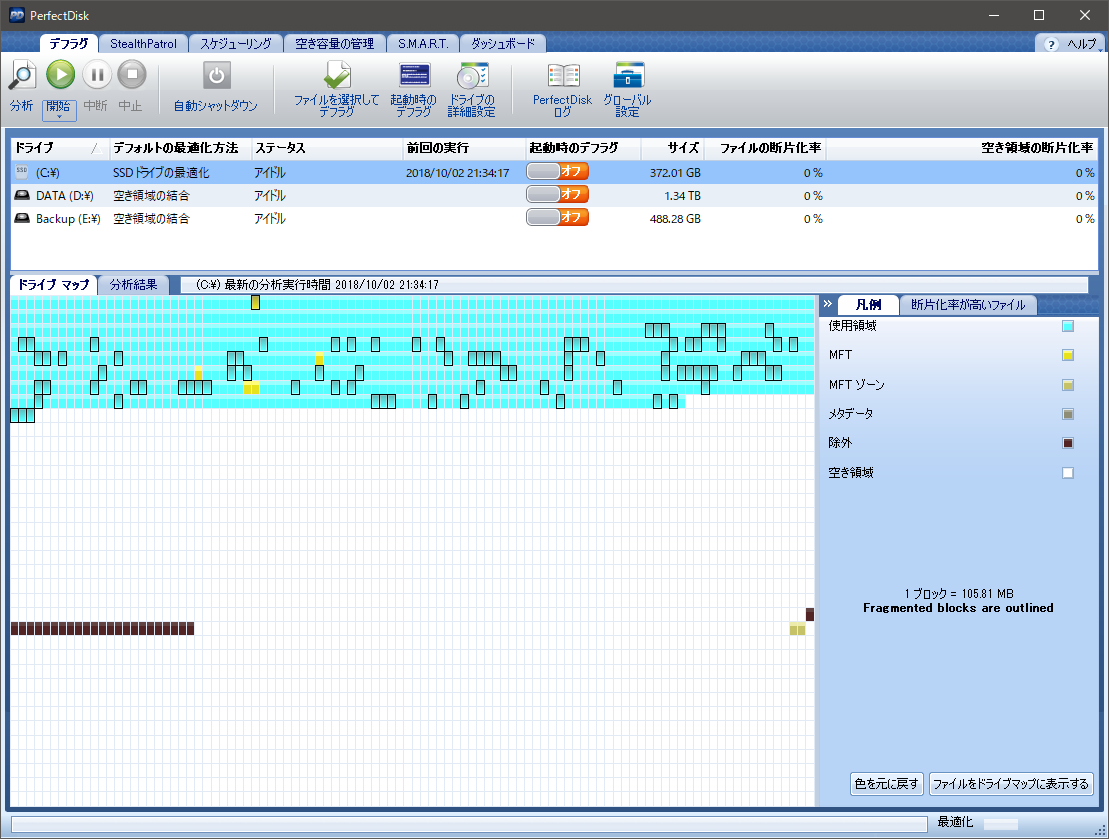Sort by デフォルトの最適化方法 column header

(x=179, y=148)
